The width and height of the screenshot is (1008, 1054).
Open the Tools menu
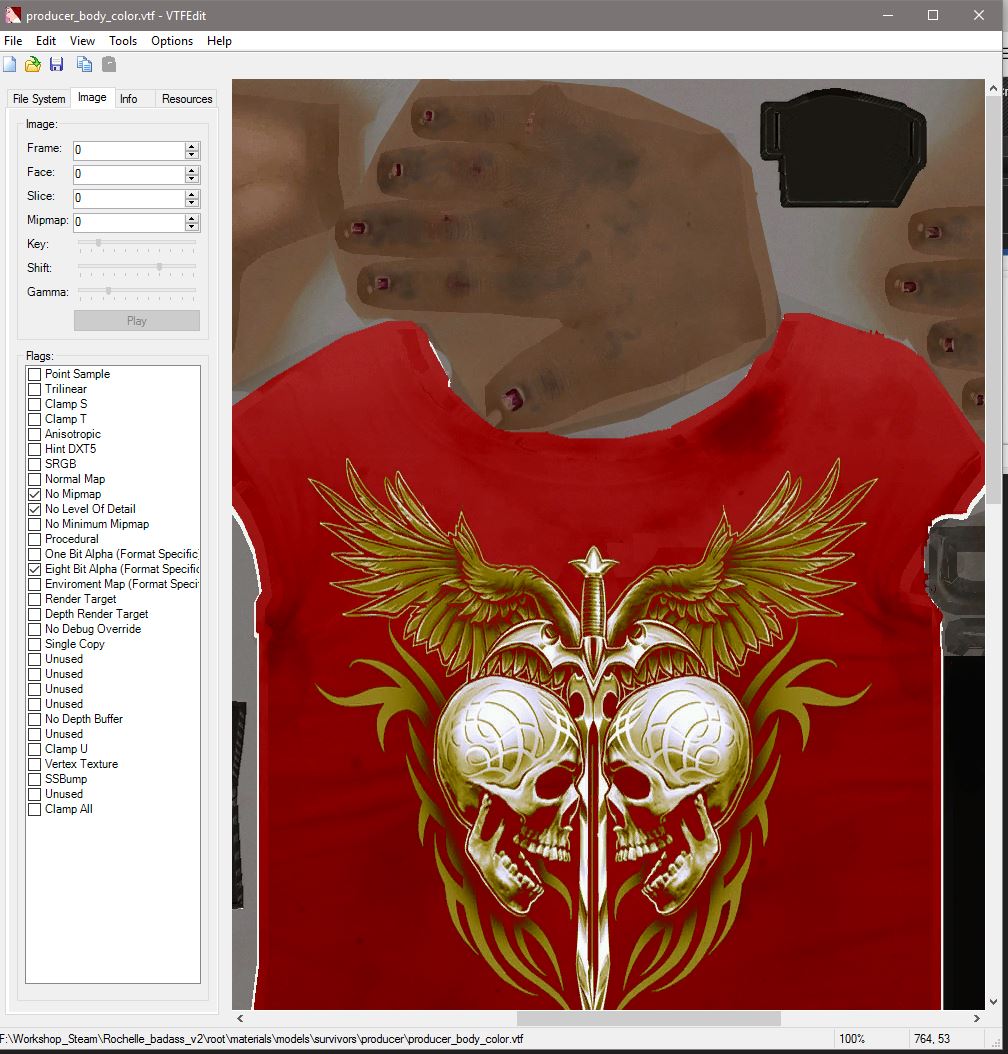(123, 41)
